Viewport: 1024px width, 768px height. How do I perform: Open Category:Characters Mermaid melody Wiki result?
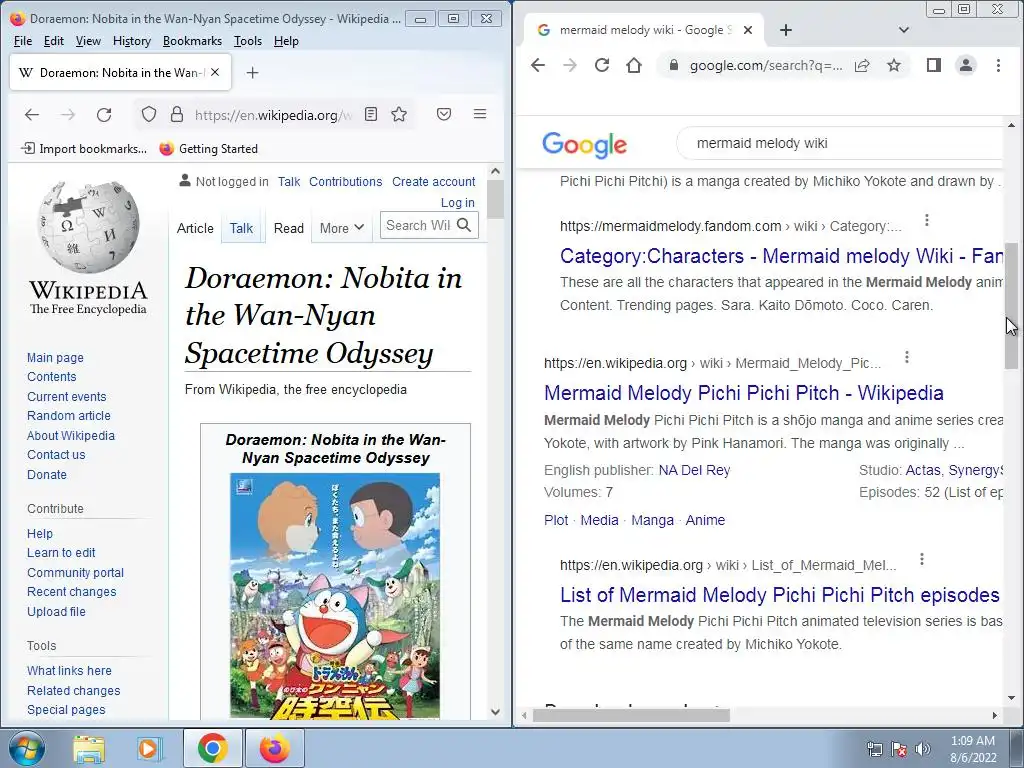point(781,255)
